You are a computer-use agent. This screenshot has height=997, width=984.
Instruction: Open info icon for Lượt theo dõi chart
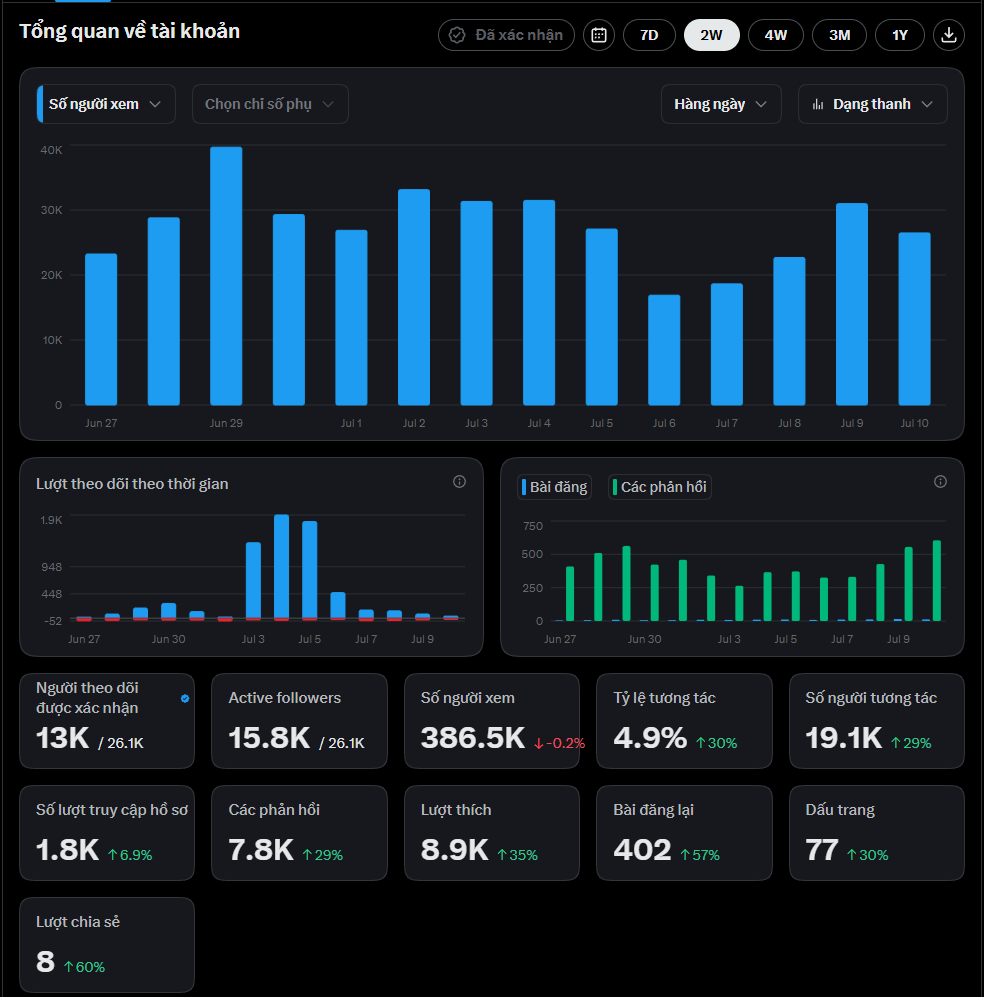[459, 482]
